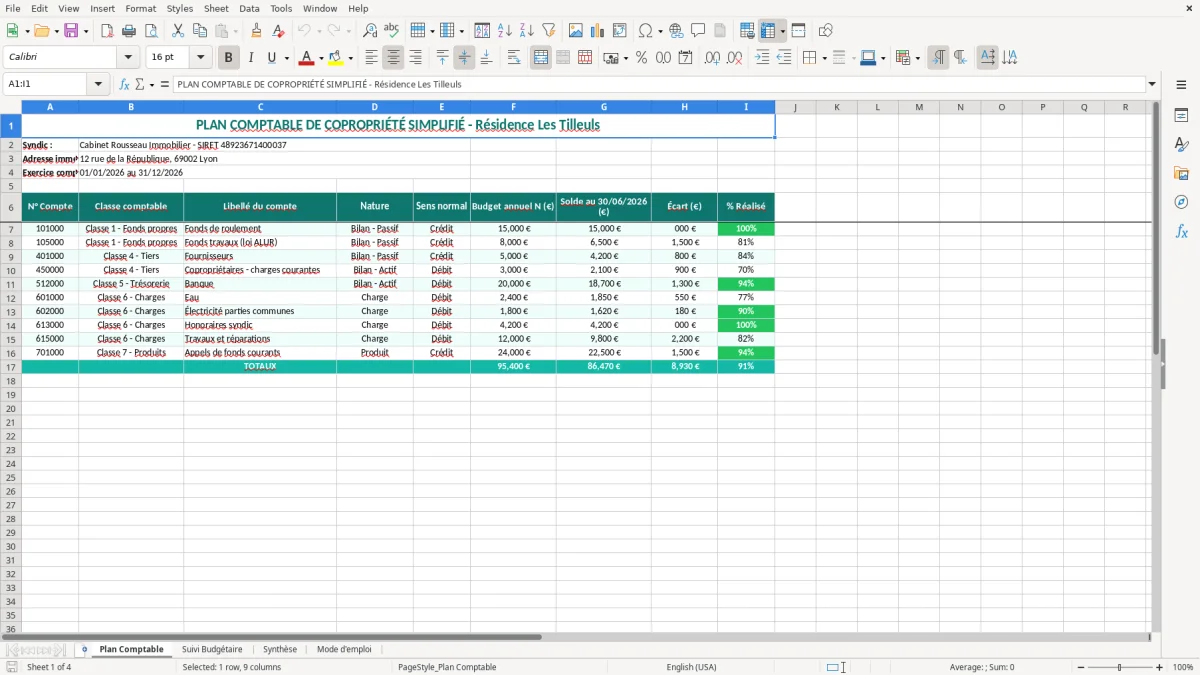Open sidebar Navigator compass icon
Screen dimensions: 1200x675
pyautogui.click(x=1181, y=202)
